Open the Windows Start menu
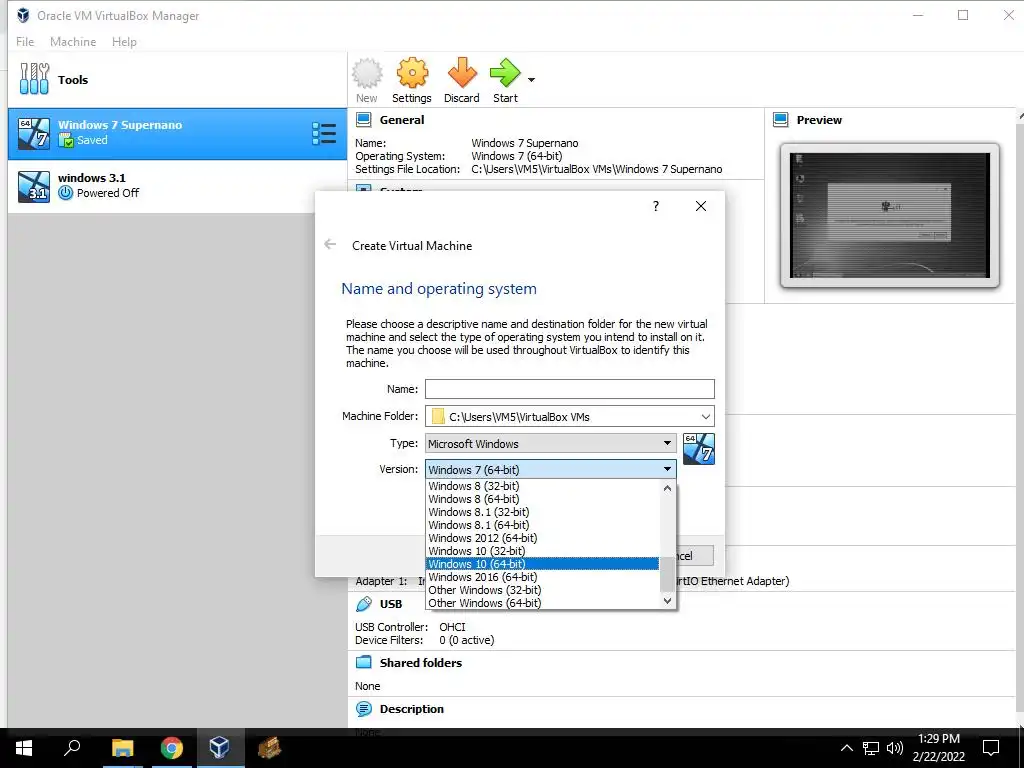 click(24, 748)
